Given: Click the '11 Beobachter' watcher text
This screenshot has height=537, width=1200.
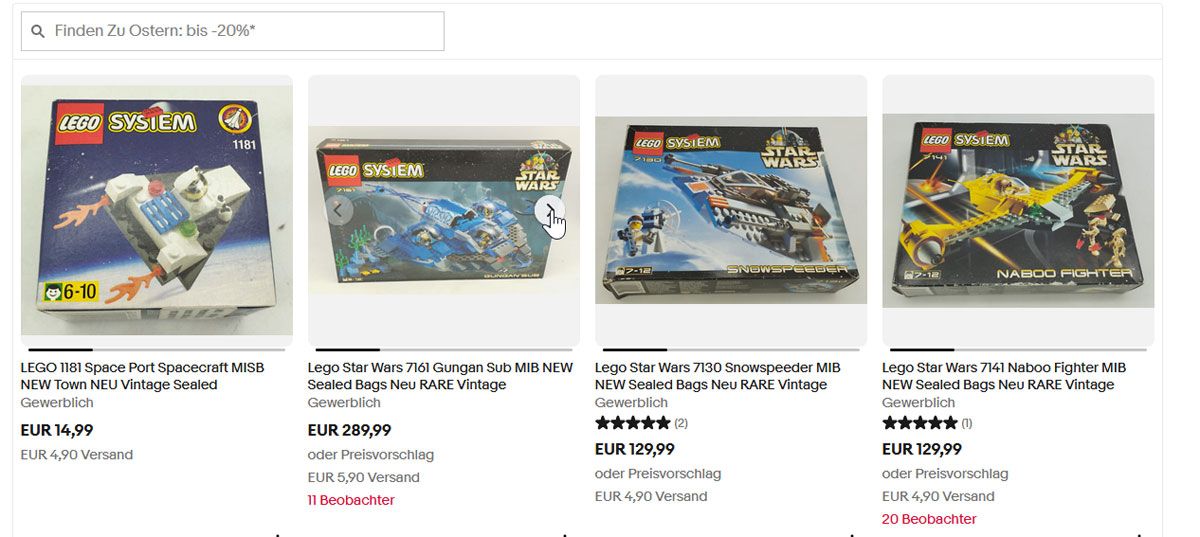Looking at the screenshot, I should coord(351,500).
